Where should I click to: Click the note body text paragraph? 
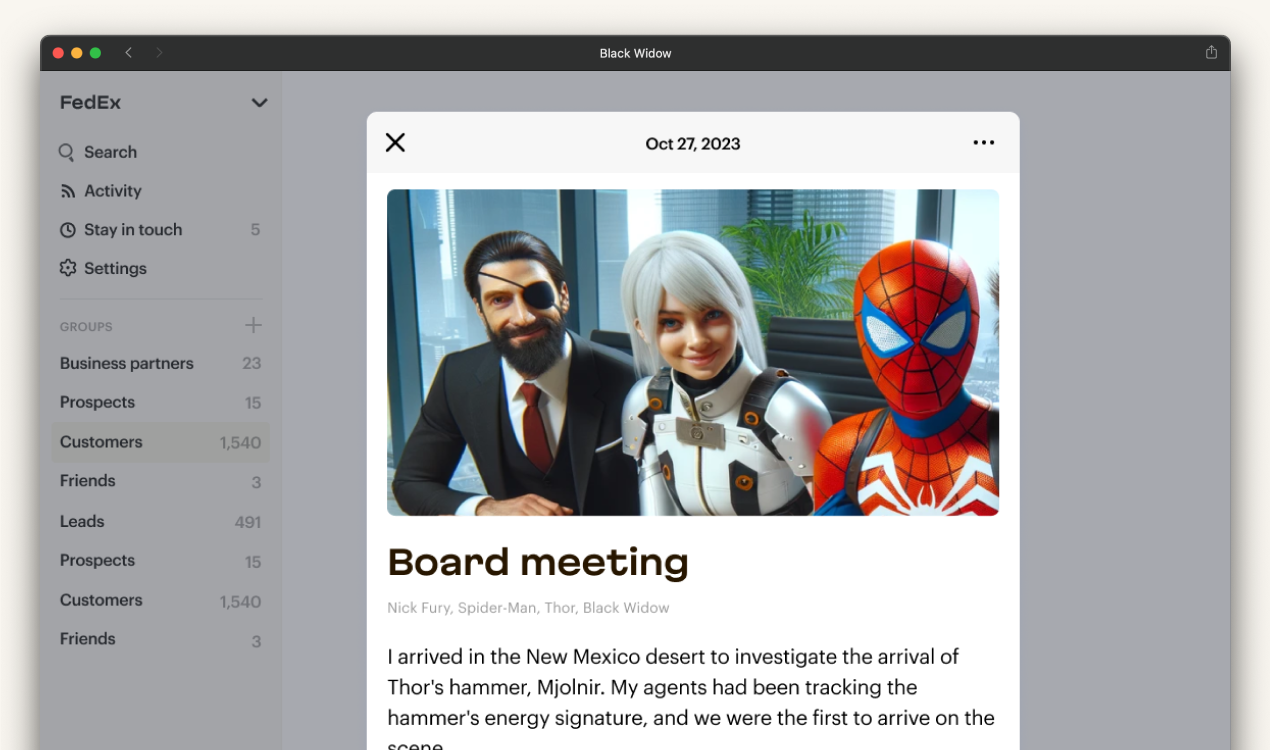click(x=691, y=698)
